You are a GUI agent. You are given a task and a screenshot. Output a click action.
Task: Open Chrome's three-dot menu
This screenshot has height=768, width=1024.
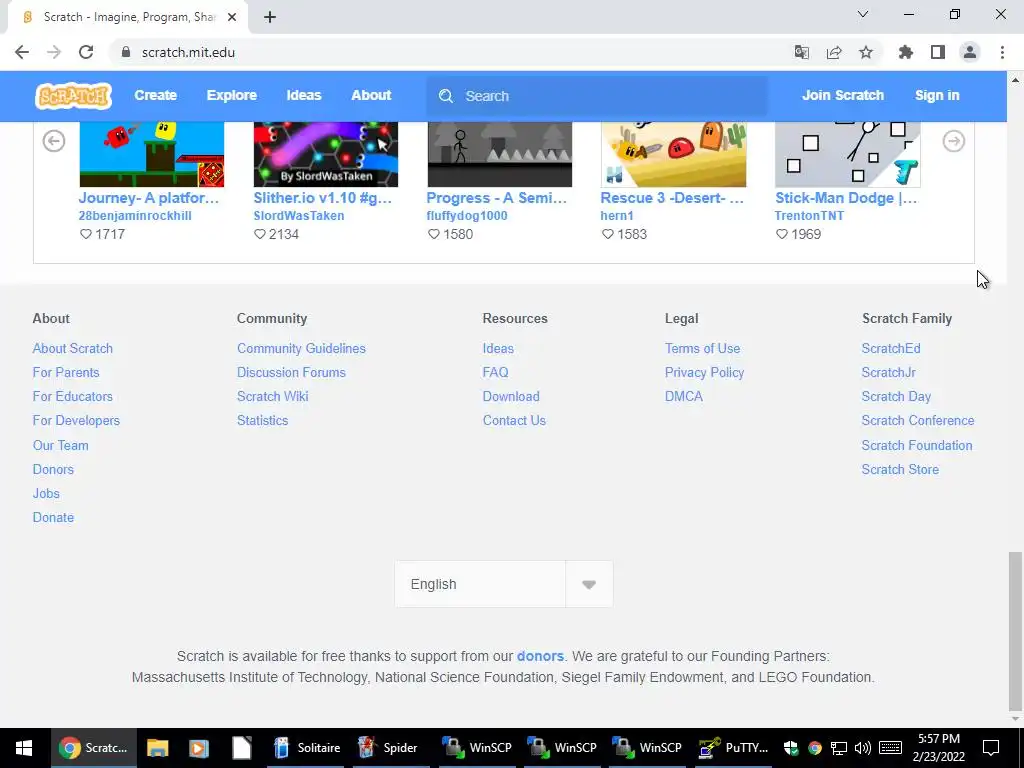pyautogui.click(x=1002, y=52)
